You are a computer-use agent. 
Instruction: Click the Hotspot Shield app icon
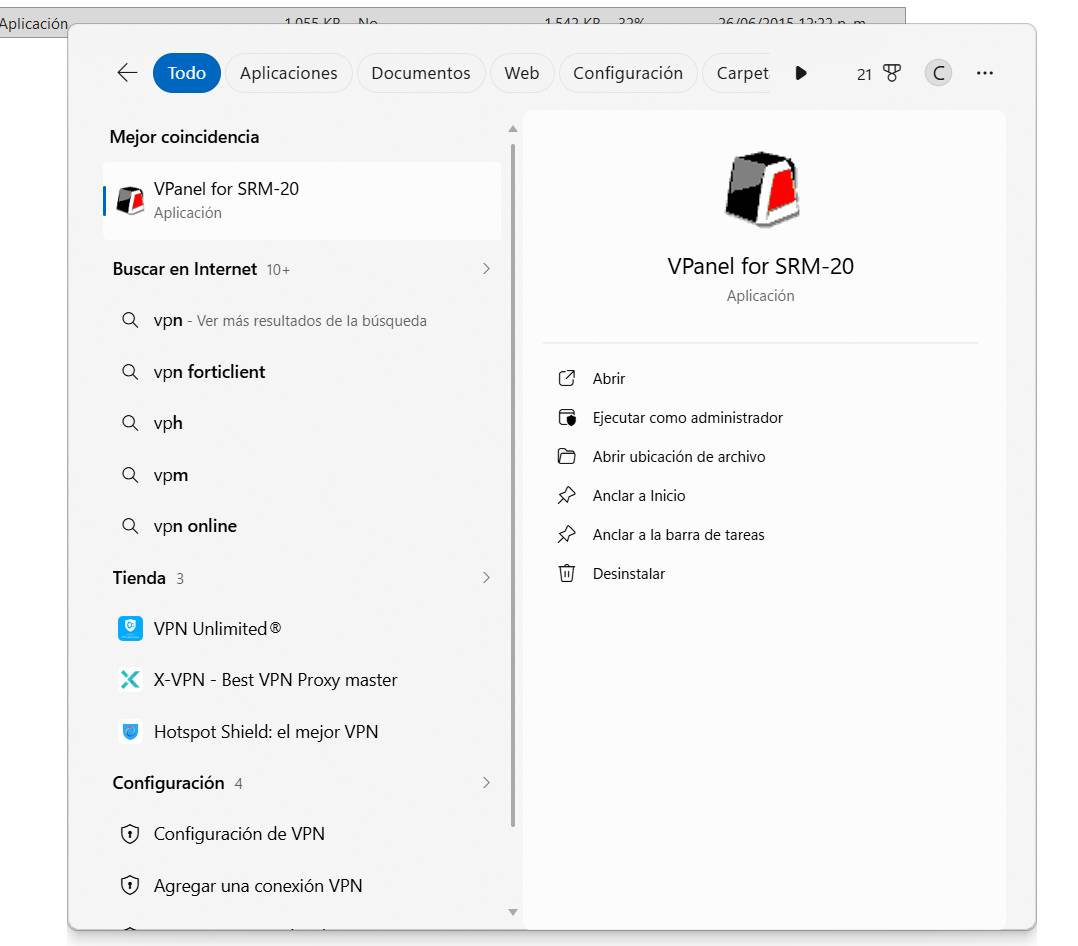click(130, 732)
